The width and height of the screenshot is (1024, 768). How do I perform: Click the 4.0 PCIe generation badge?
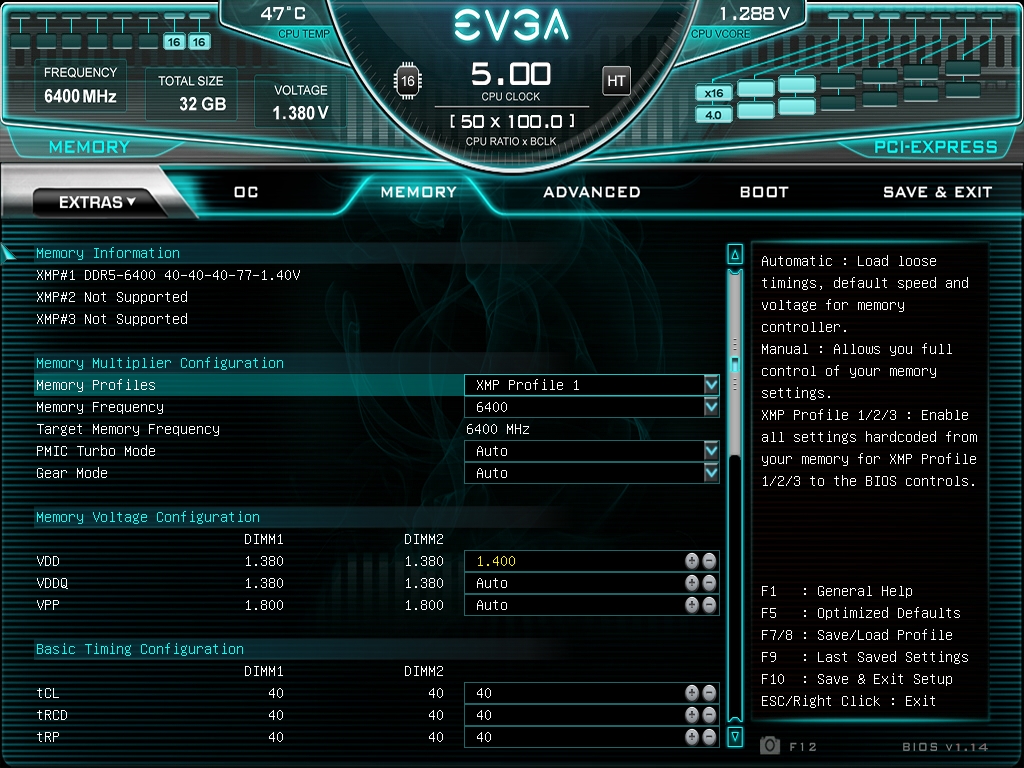point(713,115)
